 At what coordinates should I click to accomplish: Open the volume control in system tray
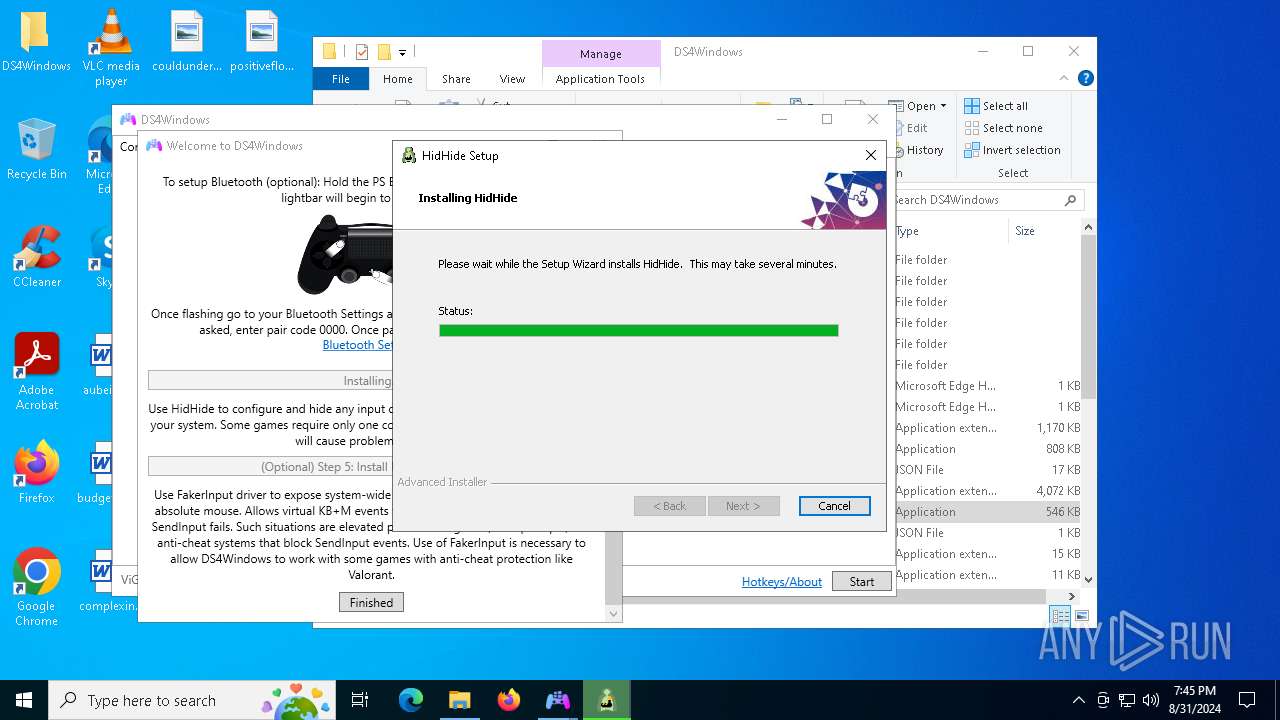pos(1151,700)
